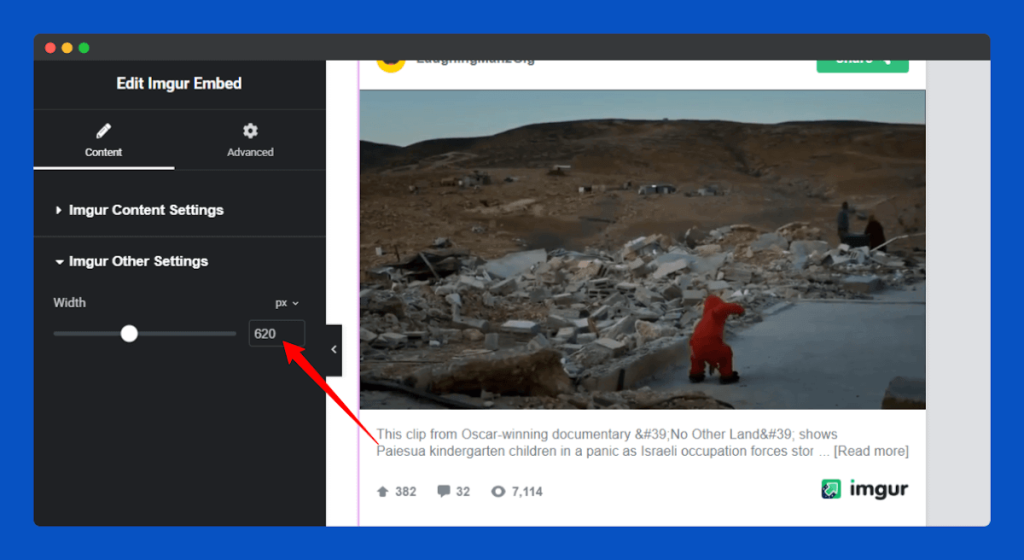Screen dimensions: 1024x560
Task: Click the Advanced gear icon
Action: point(250,131)
